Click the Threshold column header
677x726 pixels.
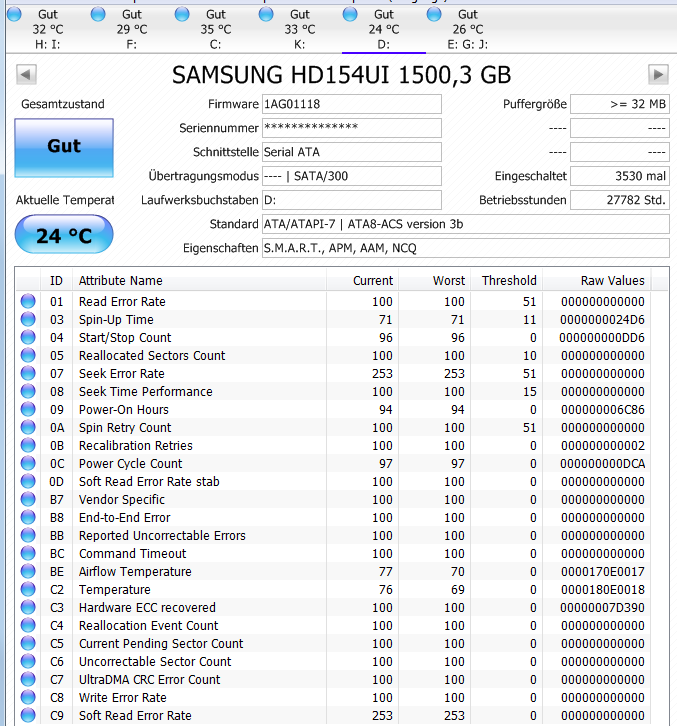(507, 281)
